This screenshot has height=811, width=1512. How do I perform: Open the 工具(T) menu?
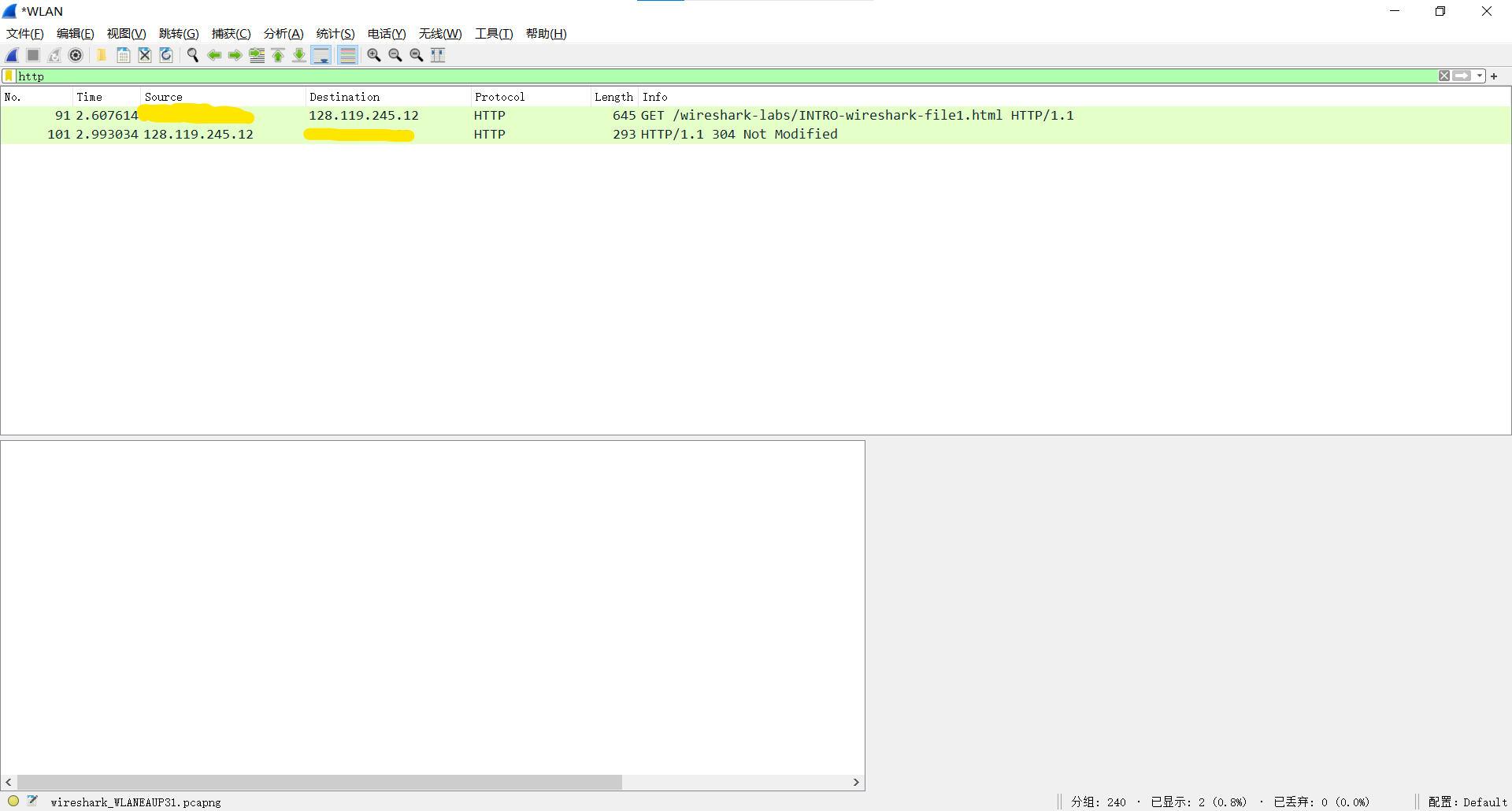pos(494,34)
